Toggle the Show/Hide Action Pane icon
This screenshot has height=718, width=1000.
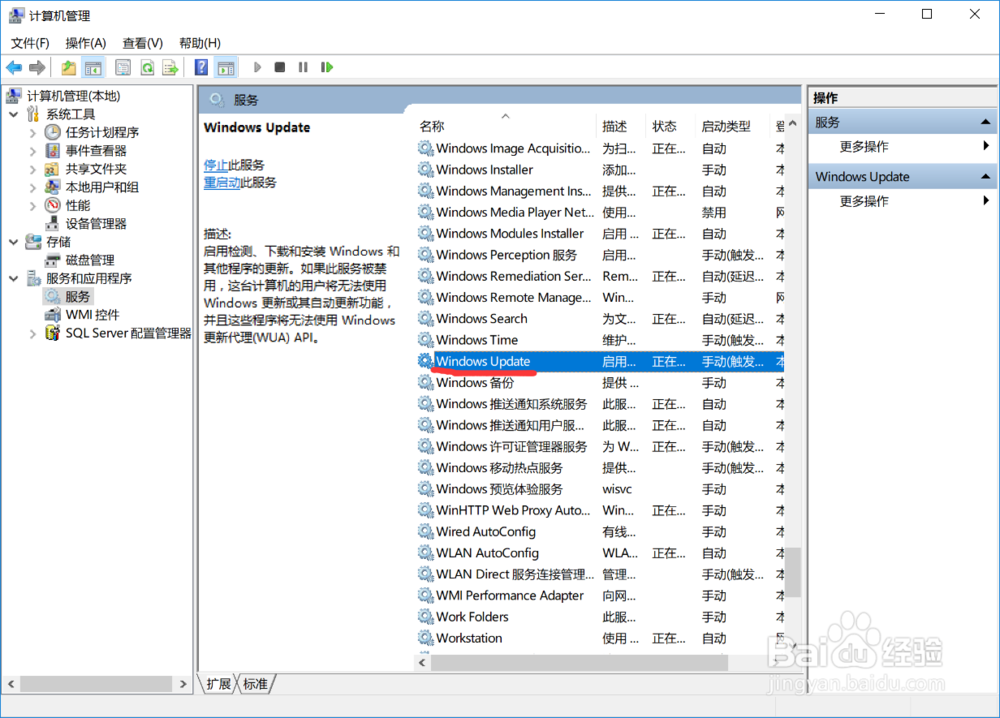tap(226, 67)
